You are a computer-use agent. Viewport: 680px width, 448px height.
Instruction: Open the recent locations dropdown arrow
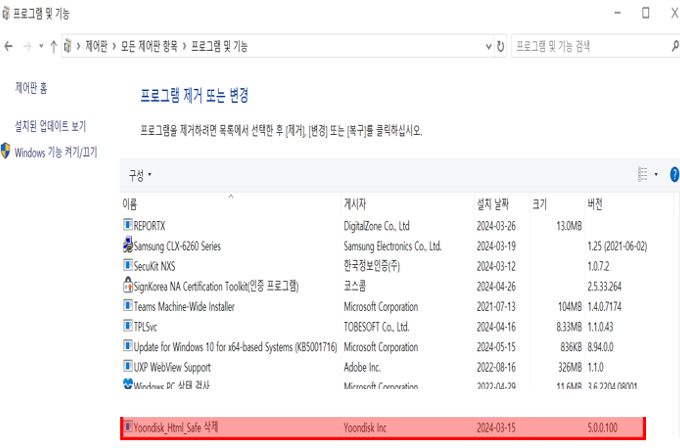[x=41, y=46]
